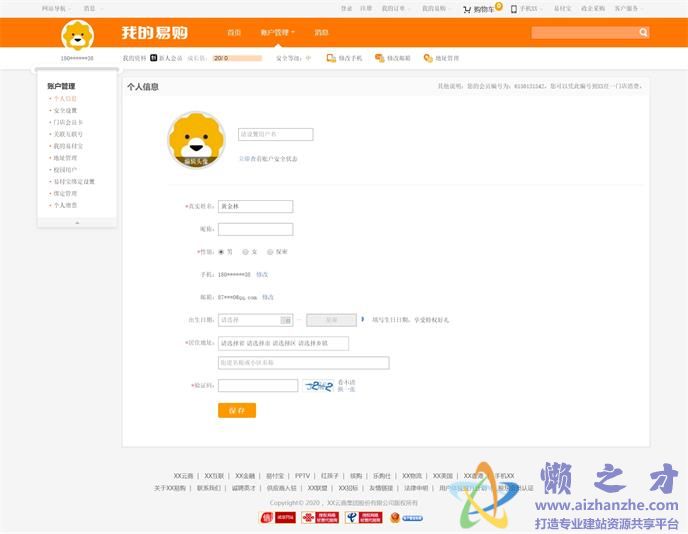Click the shopping cart icon in top bar
Image resolution: width=688 pixels, height=534 pixels.
point(467,9)
